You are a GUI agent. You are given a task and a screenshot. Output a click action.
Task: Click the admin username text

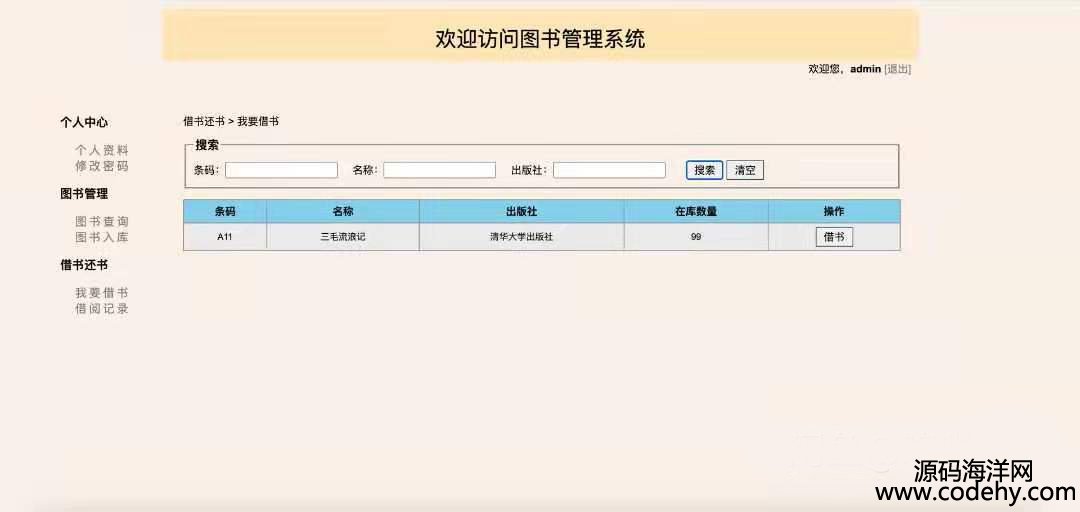click(865, 69)
